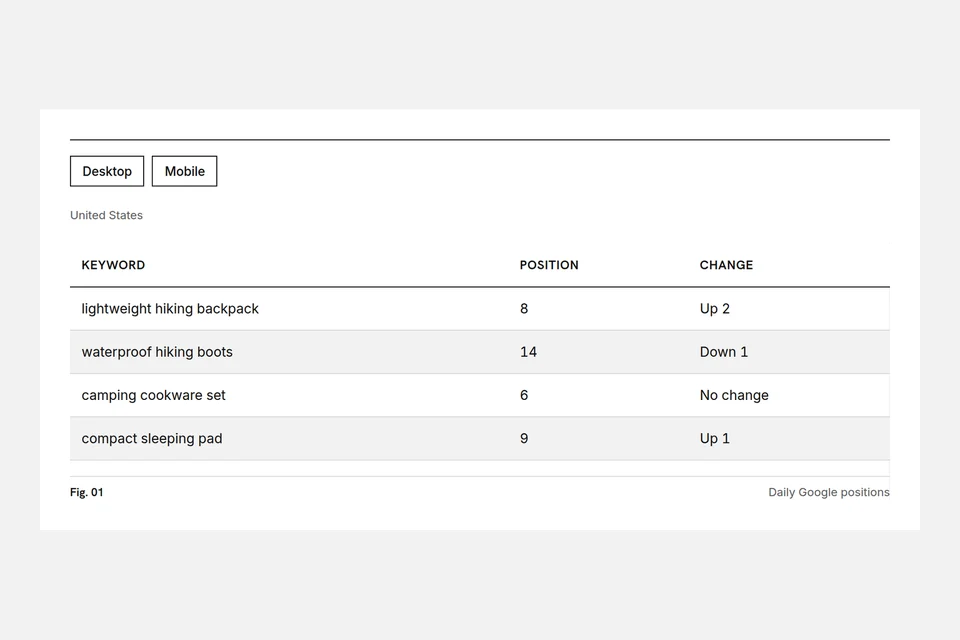Select keyword 'compact sleeping pad'
Image resolution: width=960 pixels, height=640 pixels.
(x=152, y=439)
